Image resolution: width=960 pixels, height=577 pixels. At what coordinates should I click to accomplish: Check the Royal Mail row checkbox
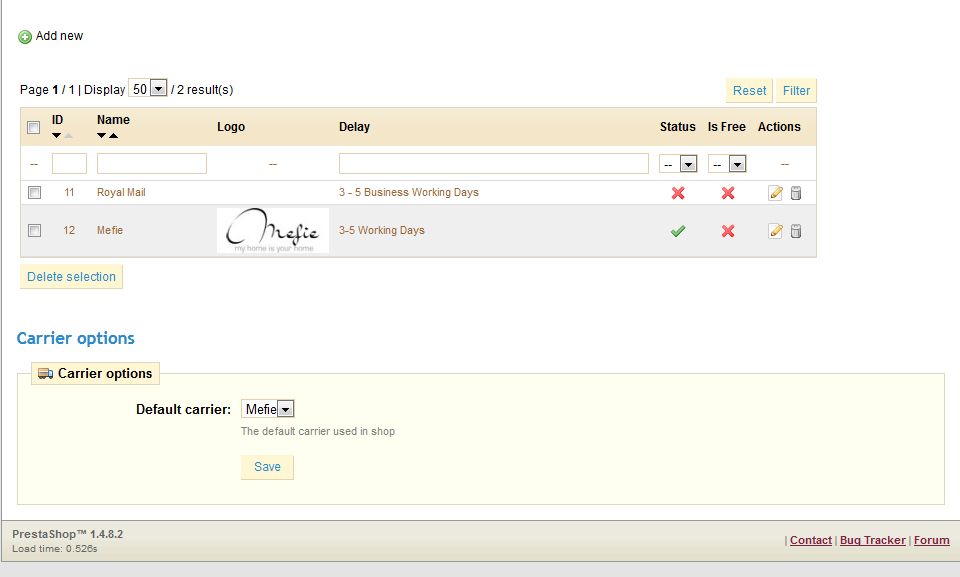pos(34,192)
